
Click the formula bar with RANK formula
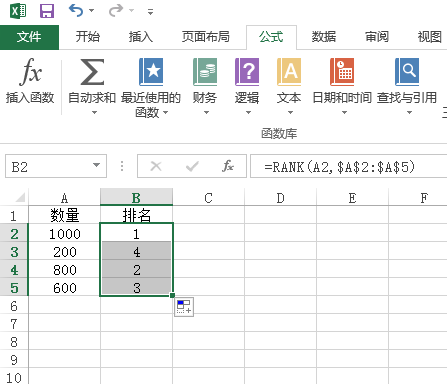(x=349, y=166)
